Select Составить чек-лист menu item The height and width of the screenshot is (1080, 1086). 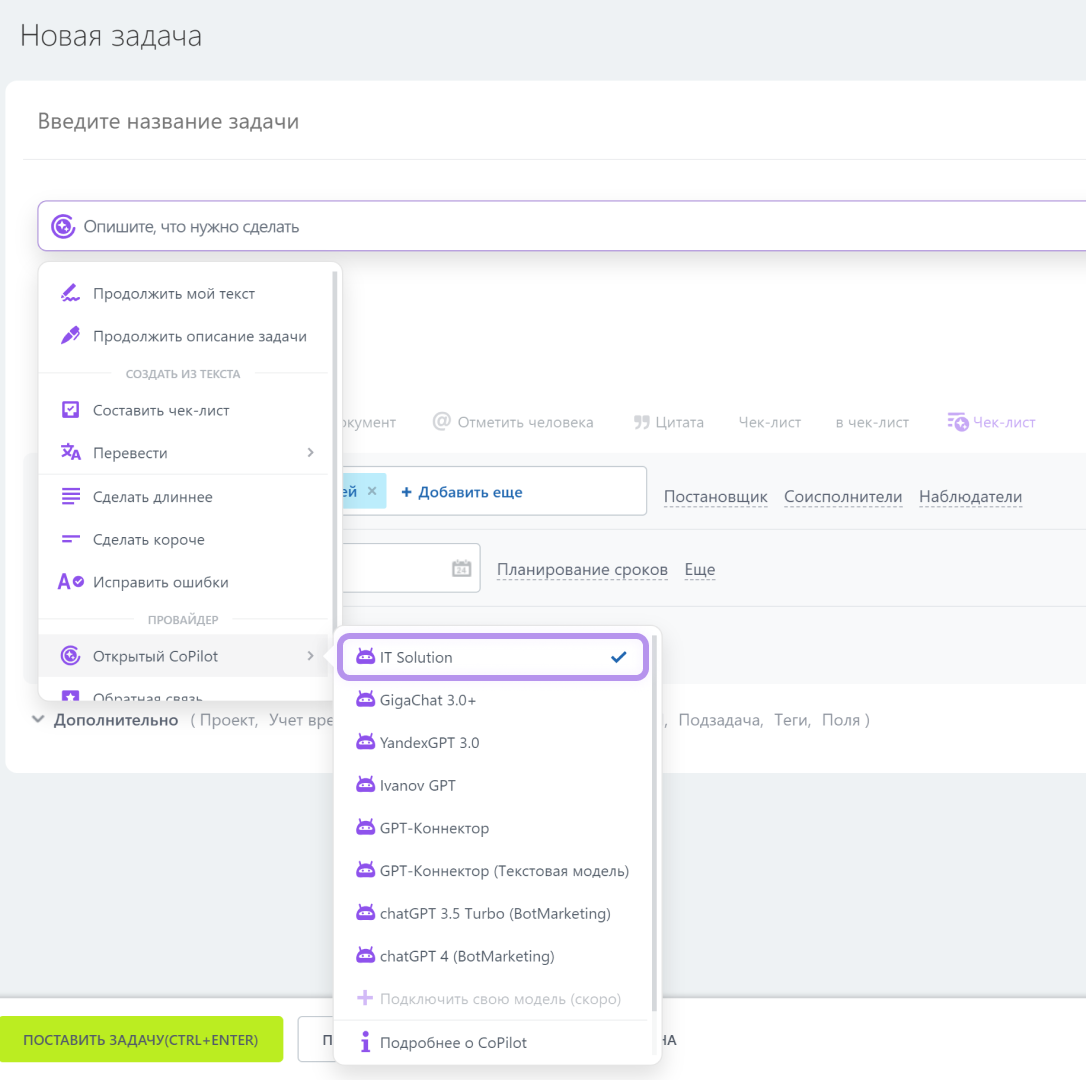click(160, 410)
